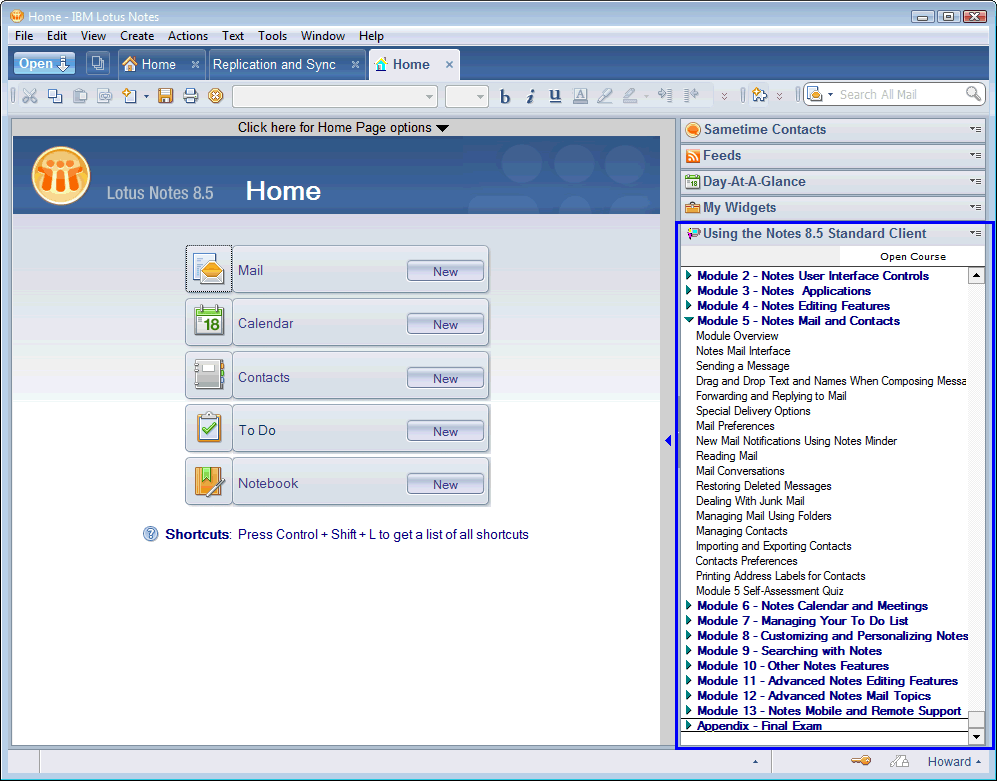Viewport: 997px width, 781px height.
Task: Open the Window menu
Action: click(x=323, y=36)
